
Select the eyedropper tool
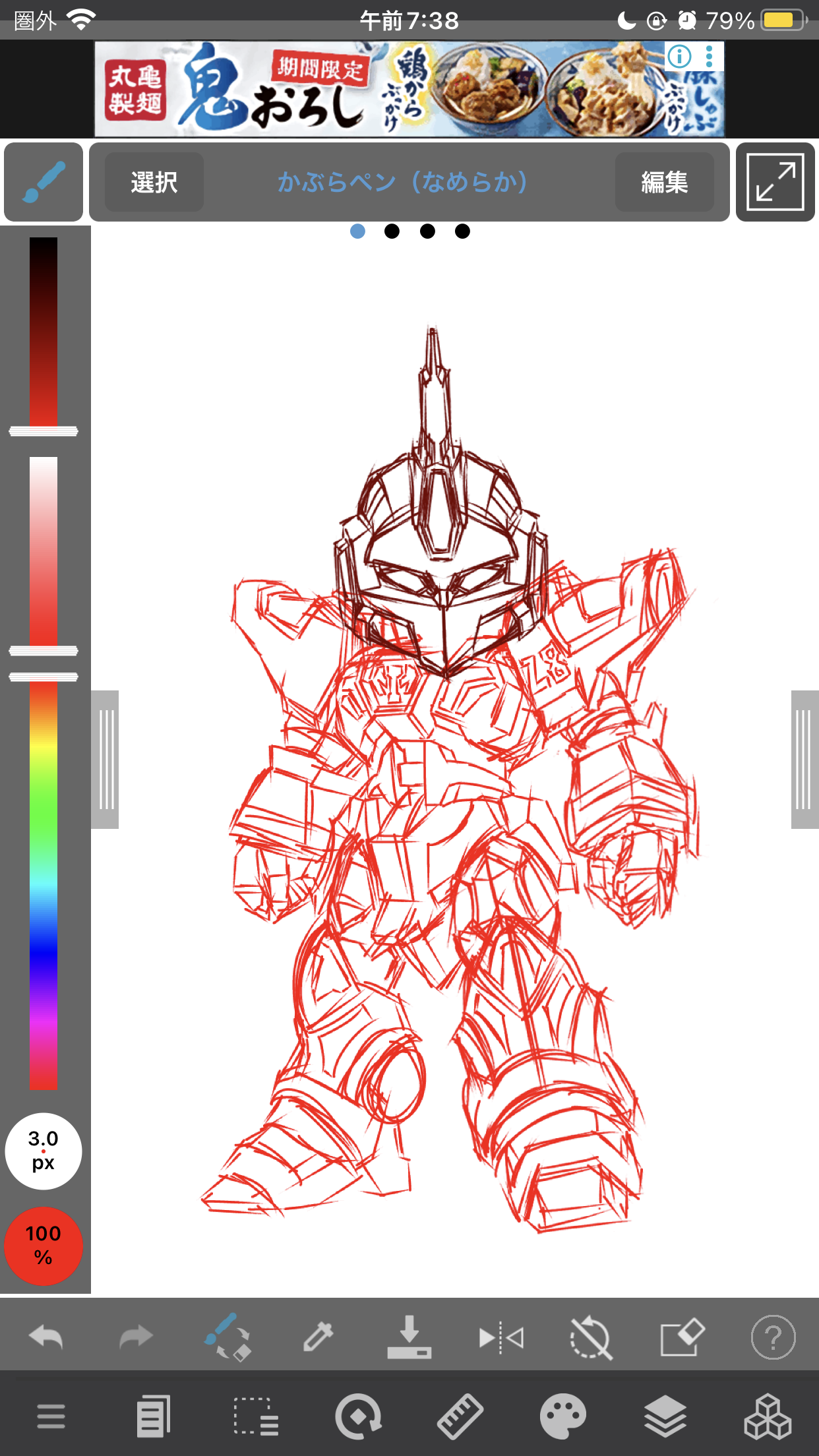click(x=318, y=1337)
